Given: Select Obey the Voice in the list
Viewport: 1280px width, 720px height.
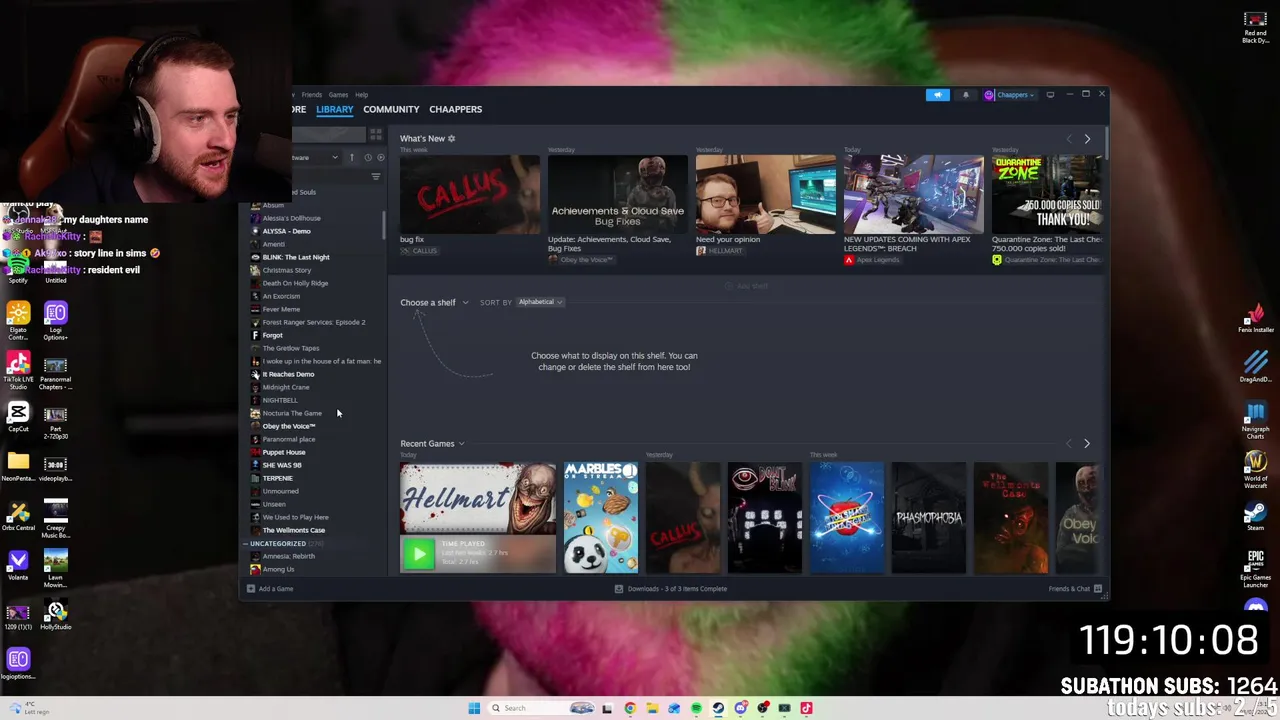Looking at the screenshot, I should click(288, 426).
